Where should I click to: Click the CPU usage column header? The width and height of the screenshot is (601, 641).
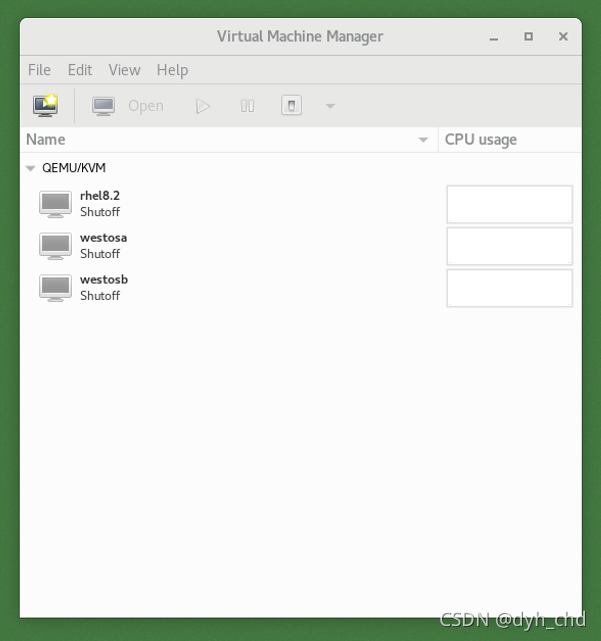(510, 139)
